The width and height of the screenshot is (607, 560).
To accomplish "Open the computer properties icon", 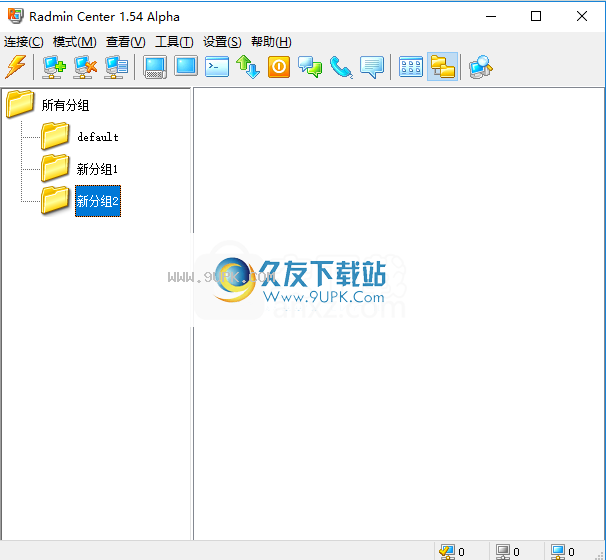I will [x=116, y=67].
